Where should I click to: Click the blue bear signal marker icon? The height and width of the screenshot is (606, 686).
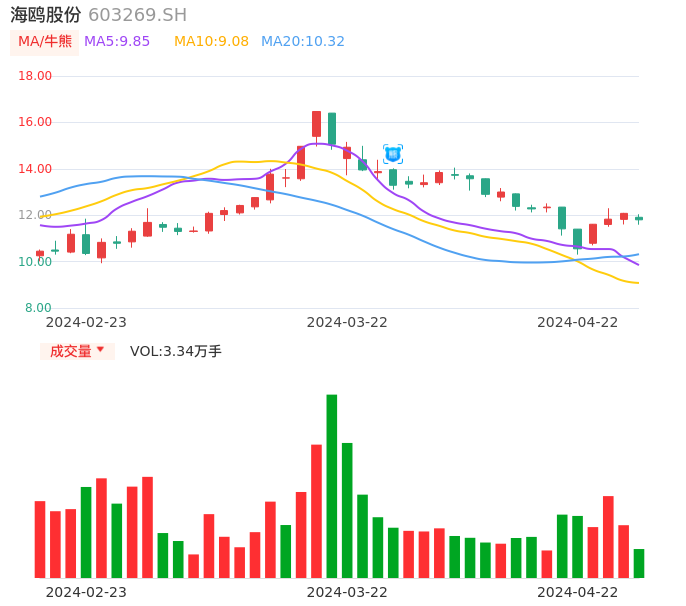393,154
